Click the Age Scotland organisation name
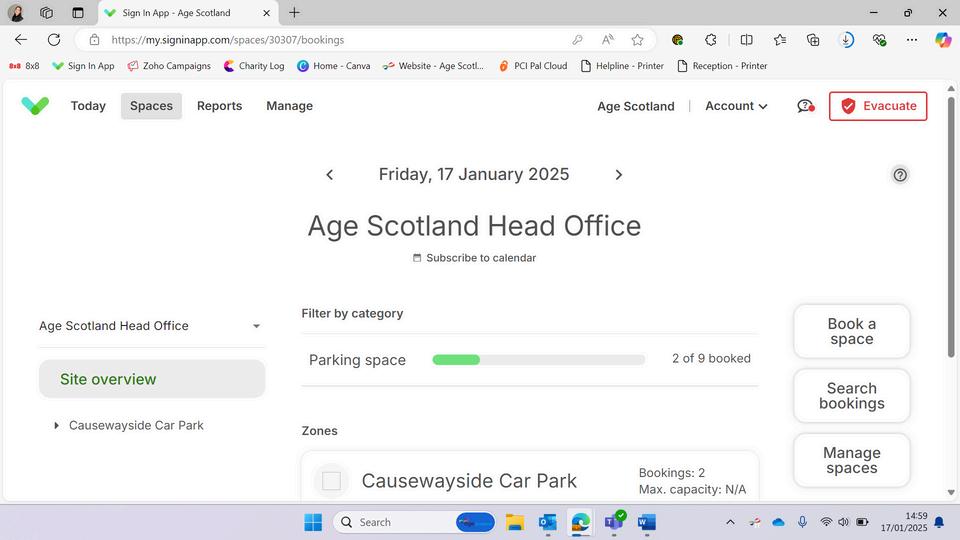 (636, 106)
